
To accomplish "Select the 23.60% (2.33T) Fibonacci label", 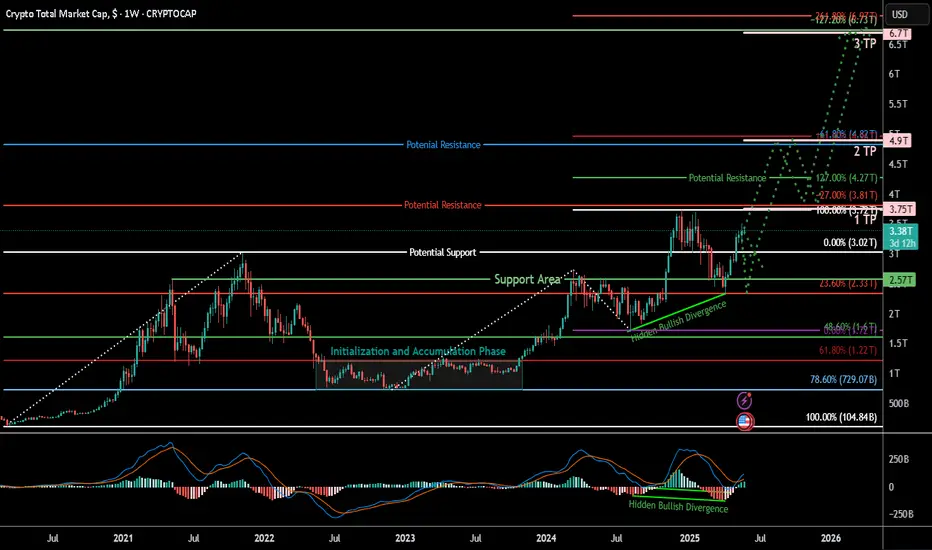I will (x=848, y=283).
